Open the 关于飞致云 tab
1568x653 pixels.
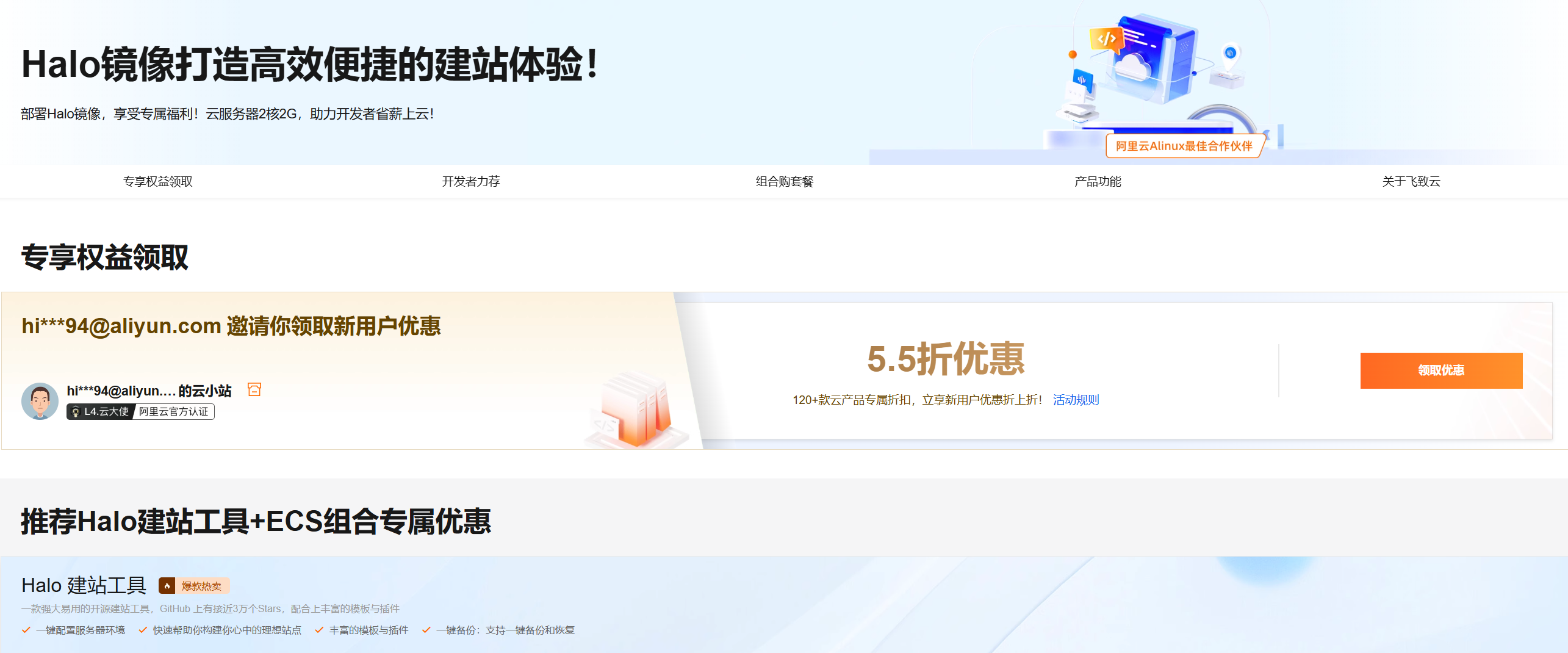[1411, 181]
